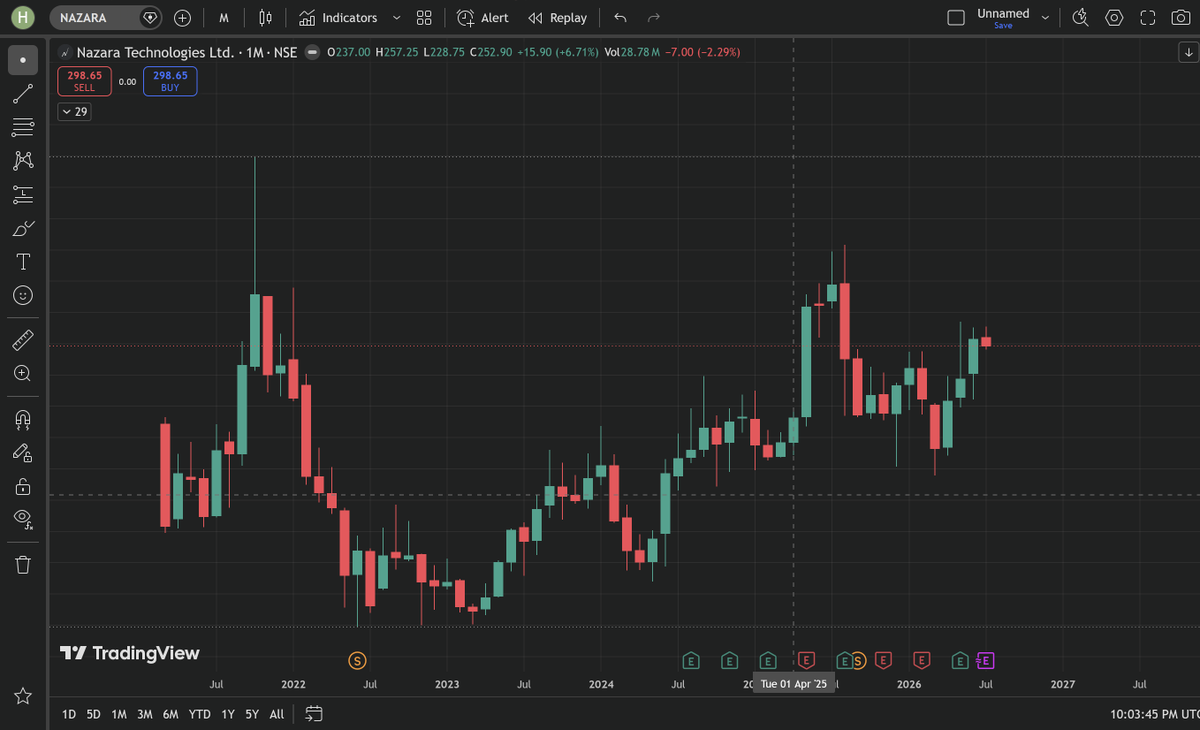Open the M time interval selector
1200x730 pixels.
(x=224, y=18)
